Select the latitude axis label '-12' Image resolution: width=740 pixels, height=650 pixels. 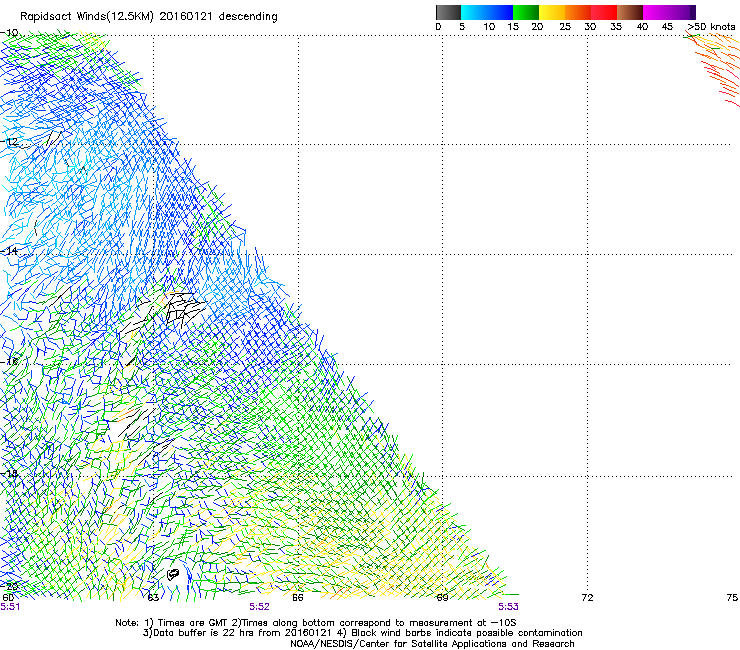point(10,142)
